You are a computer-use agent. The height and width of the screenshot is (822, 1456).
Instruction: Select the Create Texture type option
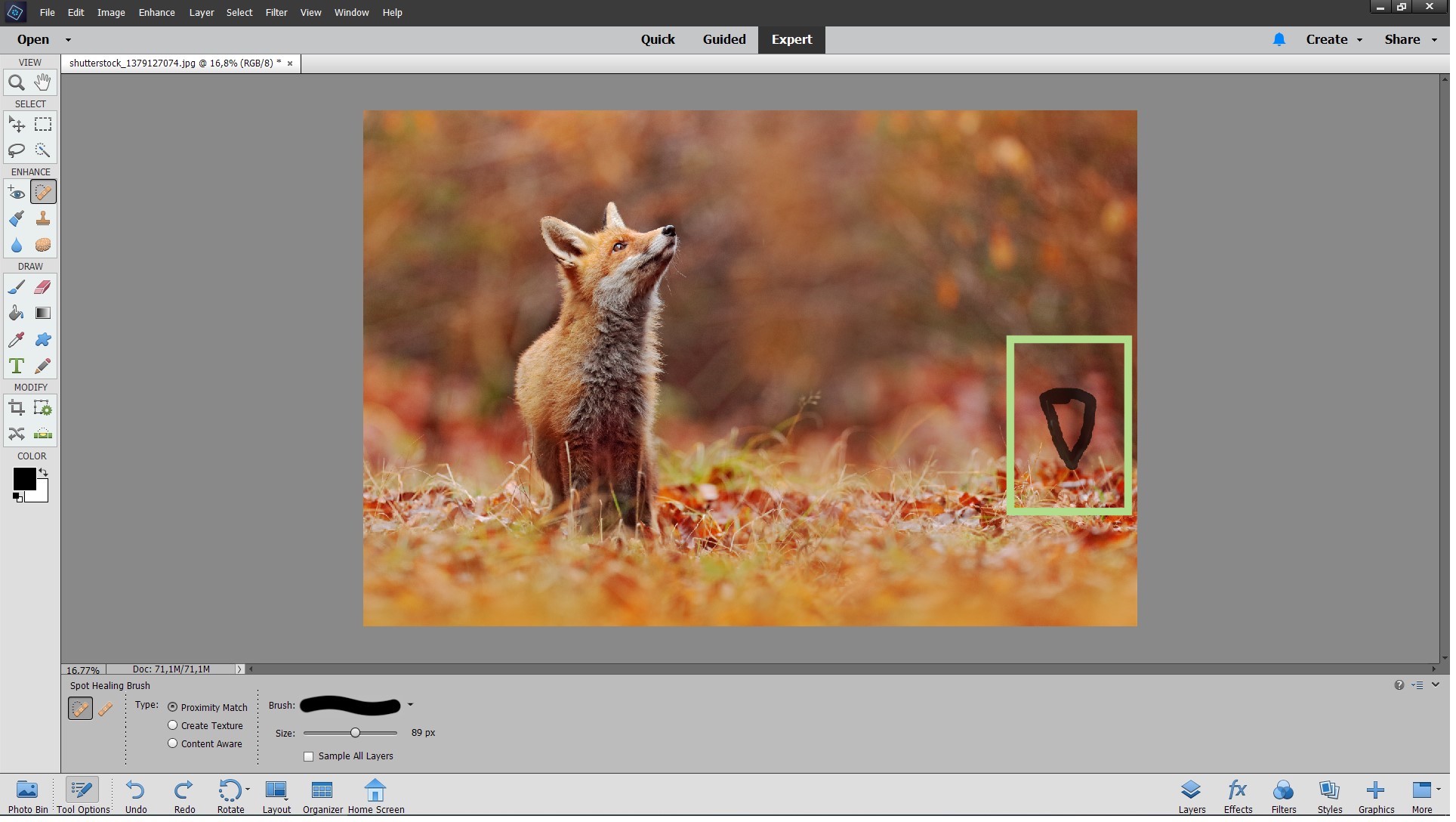(x=171, y=725)
